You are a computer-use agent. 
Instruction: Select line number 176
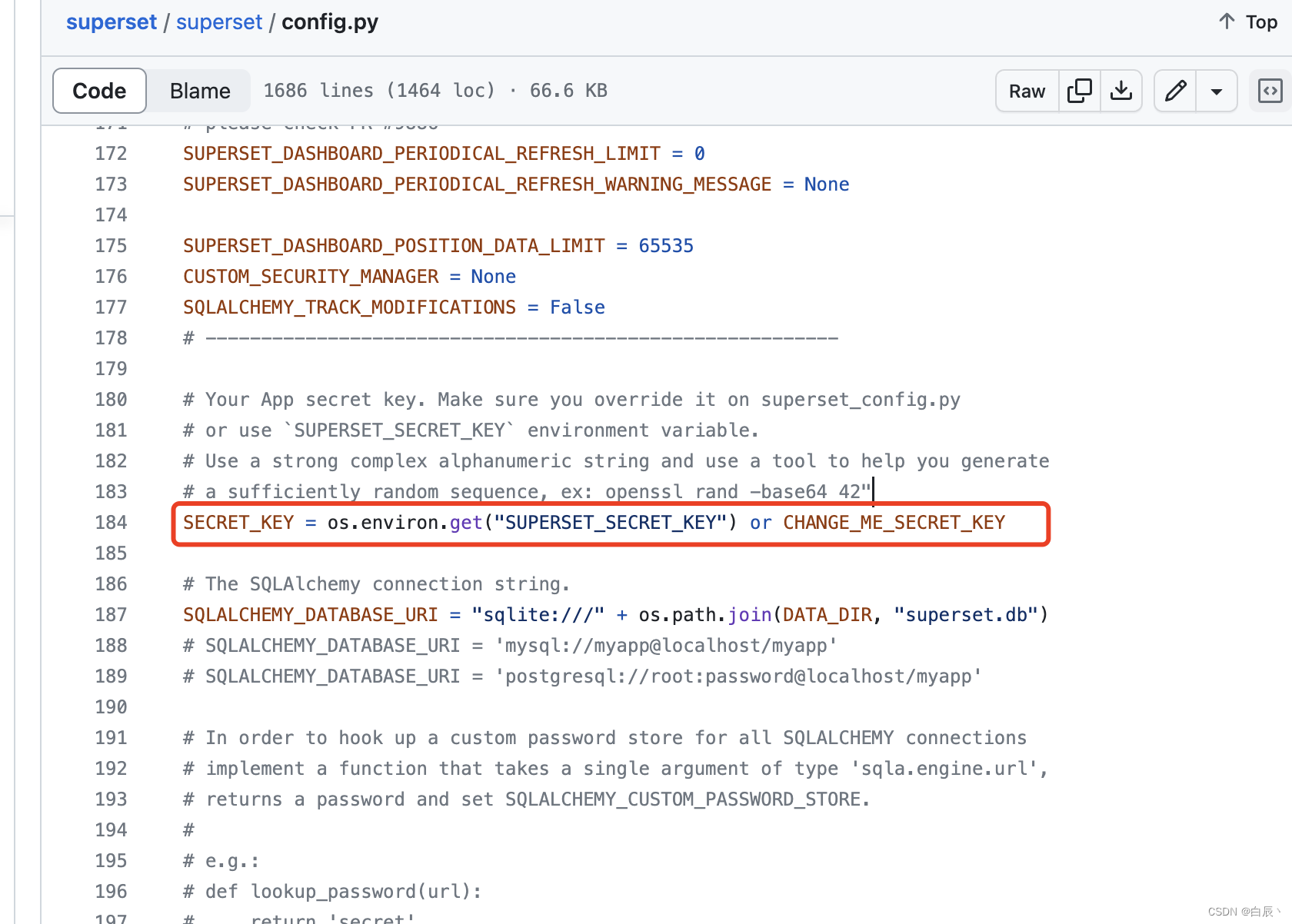pos(111,277)
